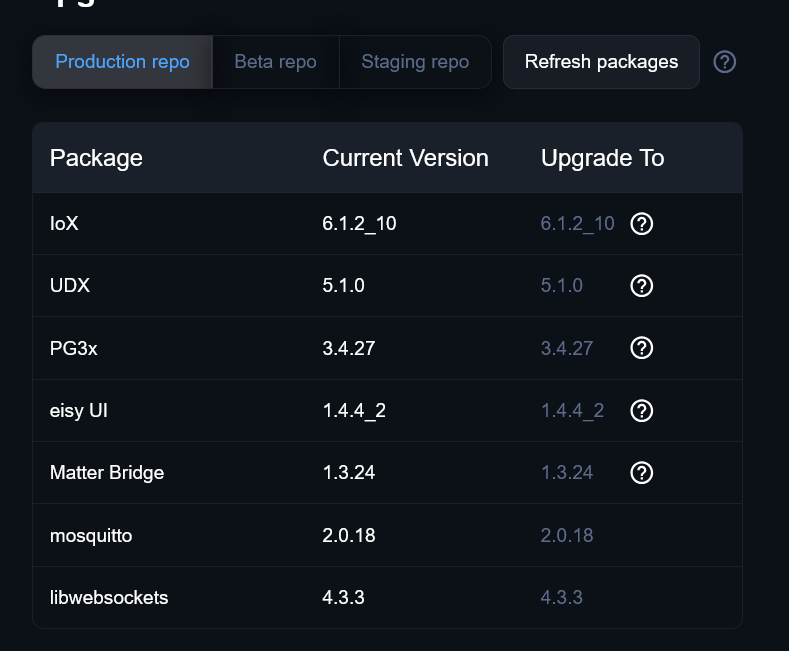This screenshot has height=651, width=789.
Task: Click the Refresh packages button
Action: point(601,62)
